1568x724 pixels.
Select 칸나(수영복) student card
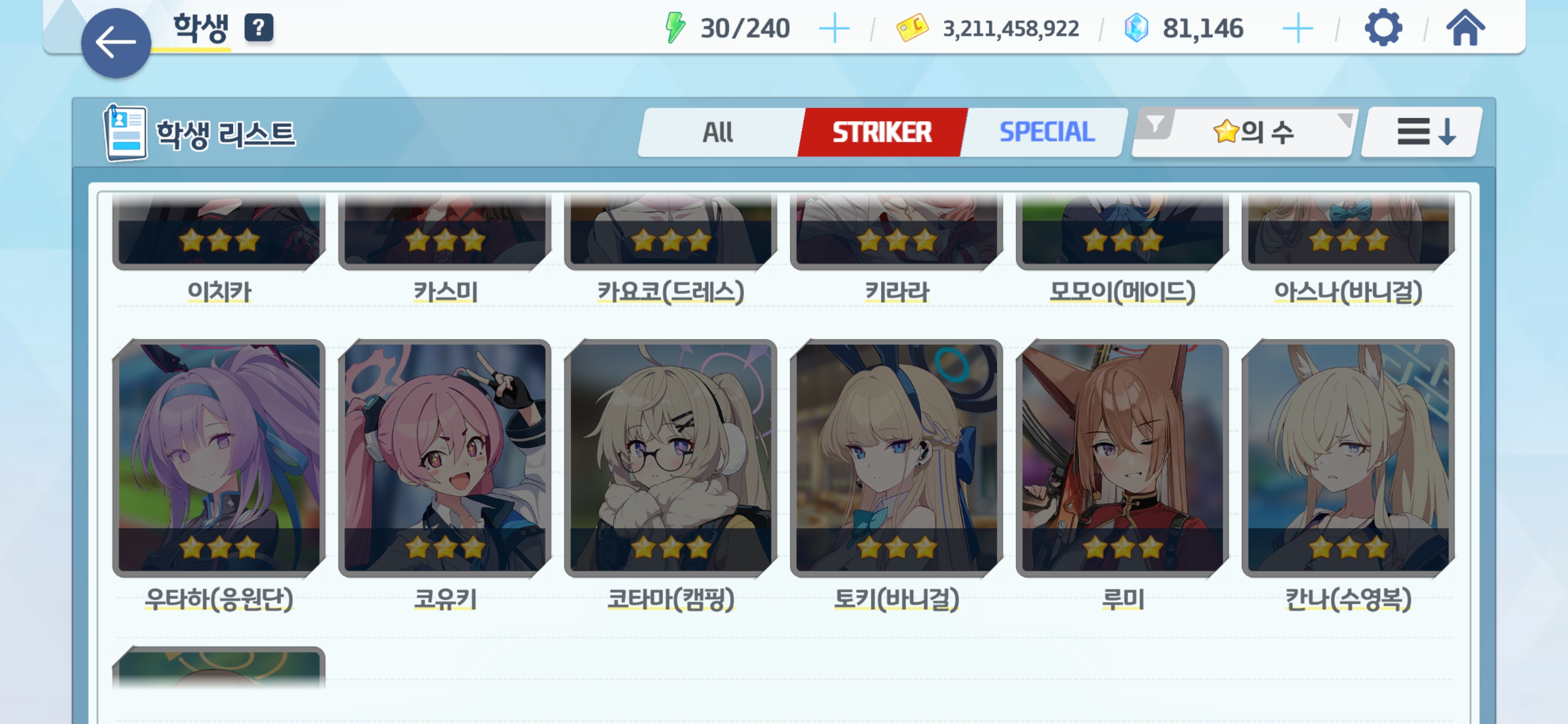pyautogui.click(x=1348, y=458)
